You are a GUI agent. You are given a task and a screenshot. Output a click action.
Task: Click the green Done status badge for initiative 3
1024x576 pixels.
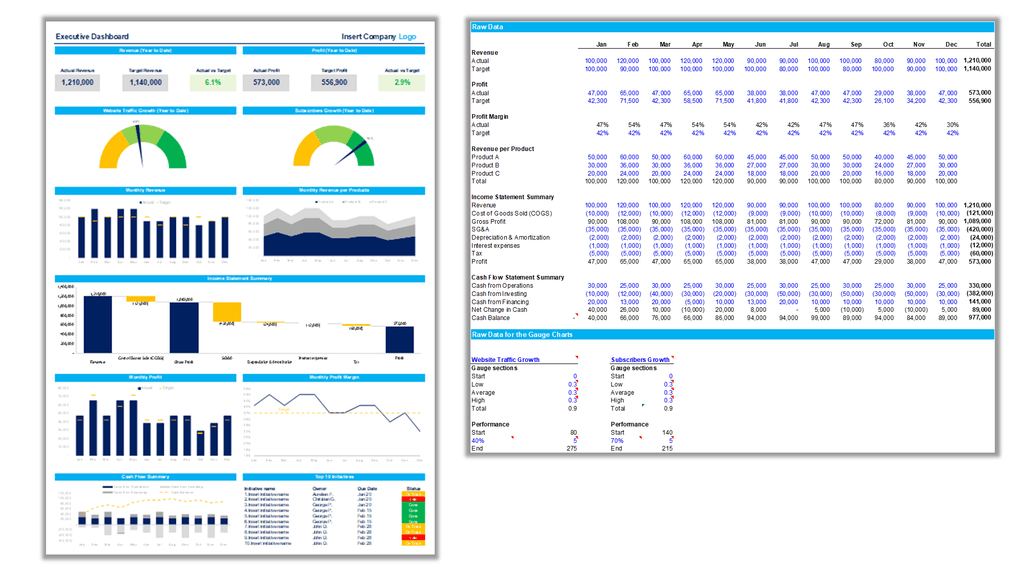[413, 505]
